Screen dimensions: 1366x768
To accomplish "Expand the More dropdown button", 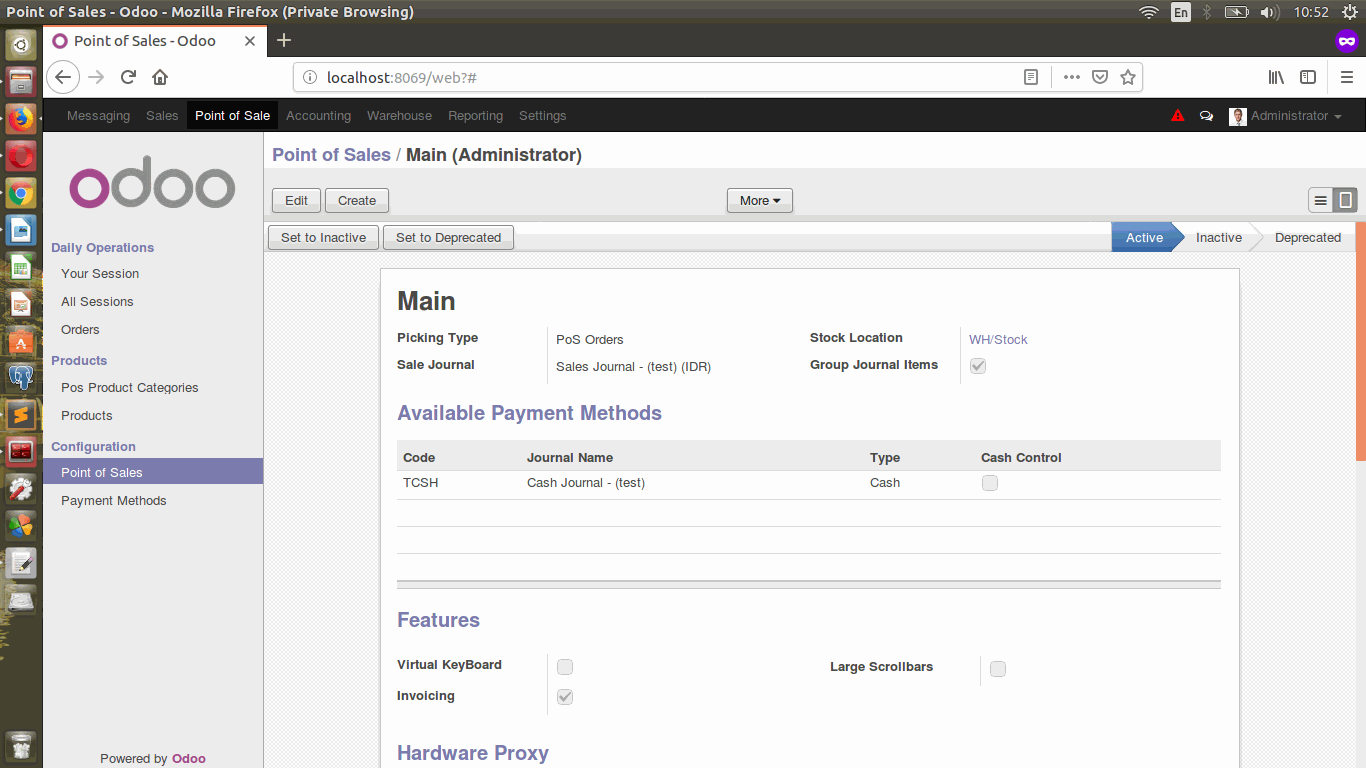I will click(x=759, y=201).
